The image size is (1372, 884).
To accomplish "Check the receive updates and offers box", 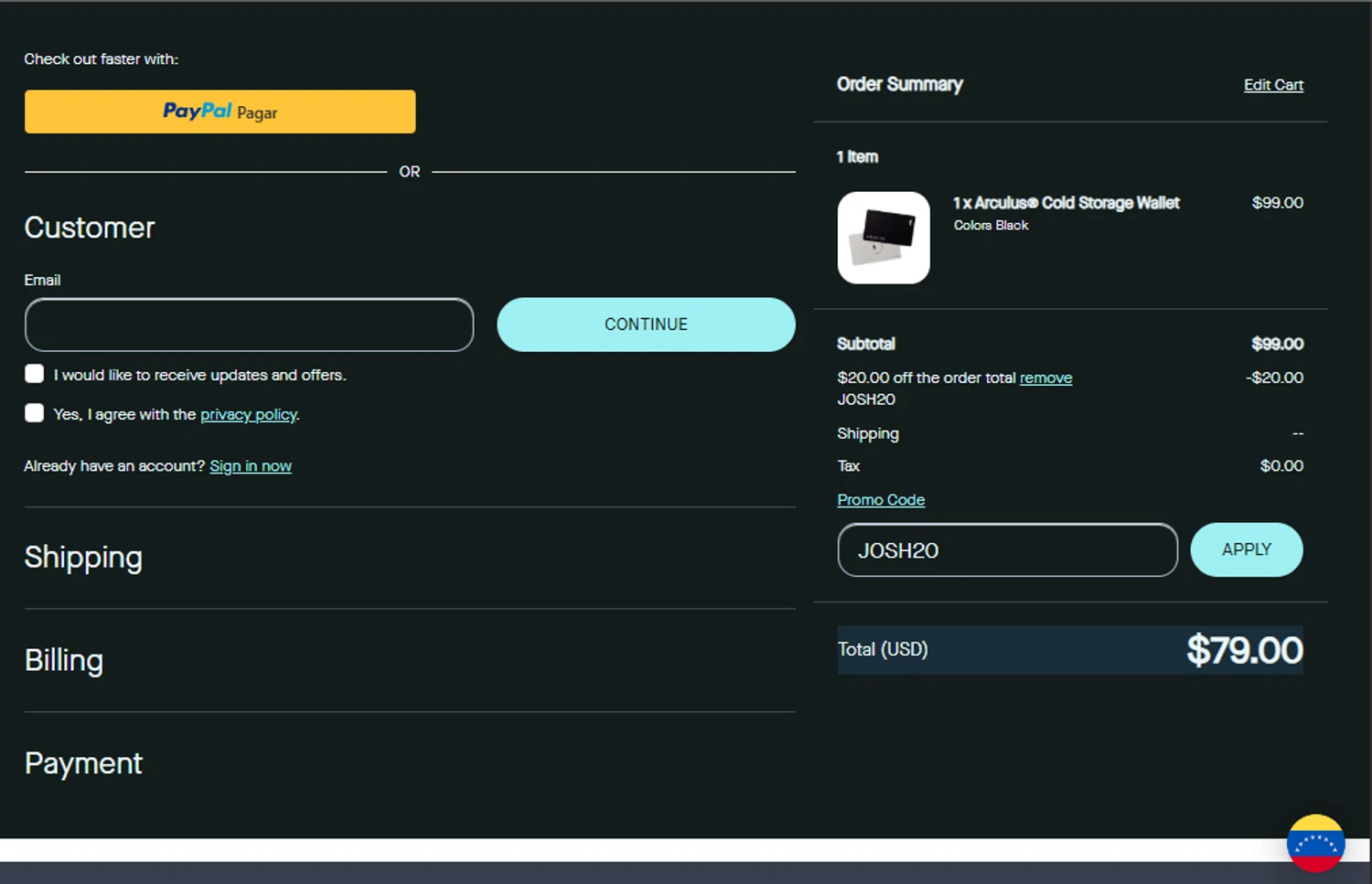I will point(35,374).
